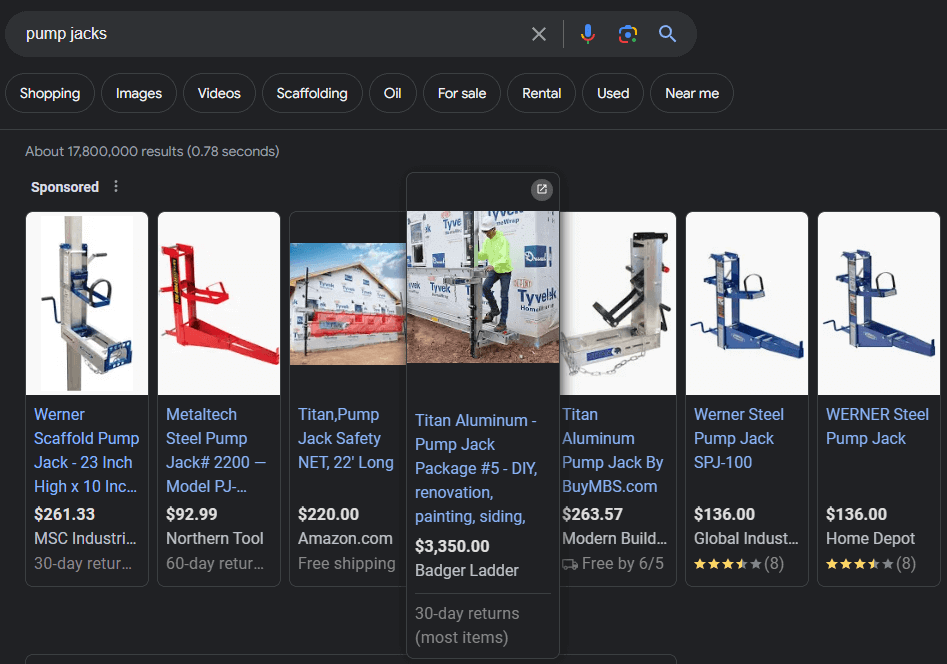This screenshot has width=947, height=664.
Task: Open Titan,Pump Jack Safety NET link
Action: pos(345,438)
